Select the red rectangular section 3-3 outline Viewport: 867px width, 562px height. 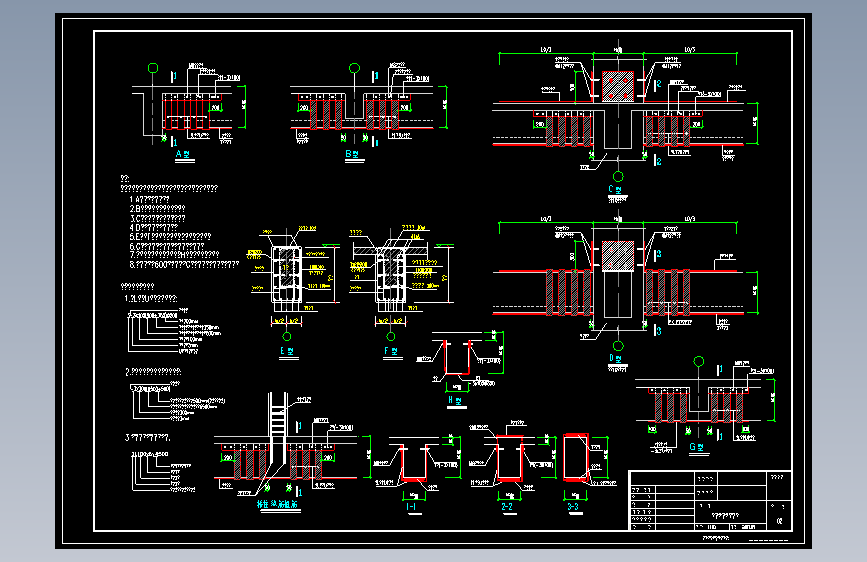(576, 457)
